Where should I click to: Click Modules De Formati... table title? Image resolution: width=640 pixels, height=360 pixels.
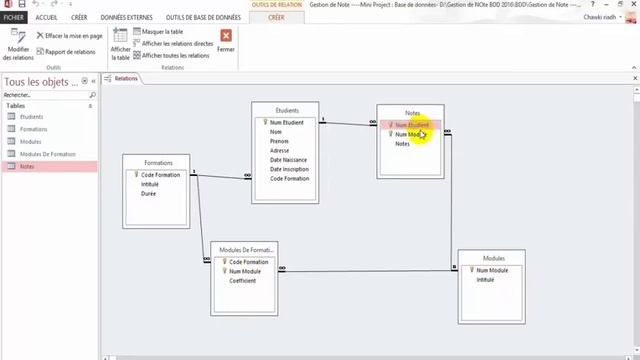coord(246,250)
